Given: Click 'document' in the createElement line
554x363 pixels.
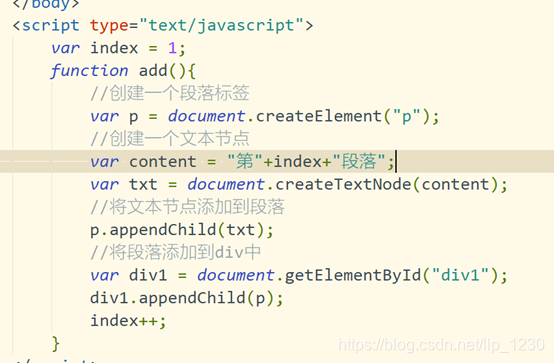Looking at the screenshot, I should tap(206, 116).
